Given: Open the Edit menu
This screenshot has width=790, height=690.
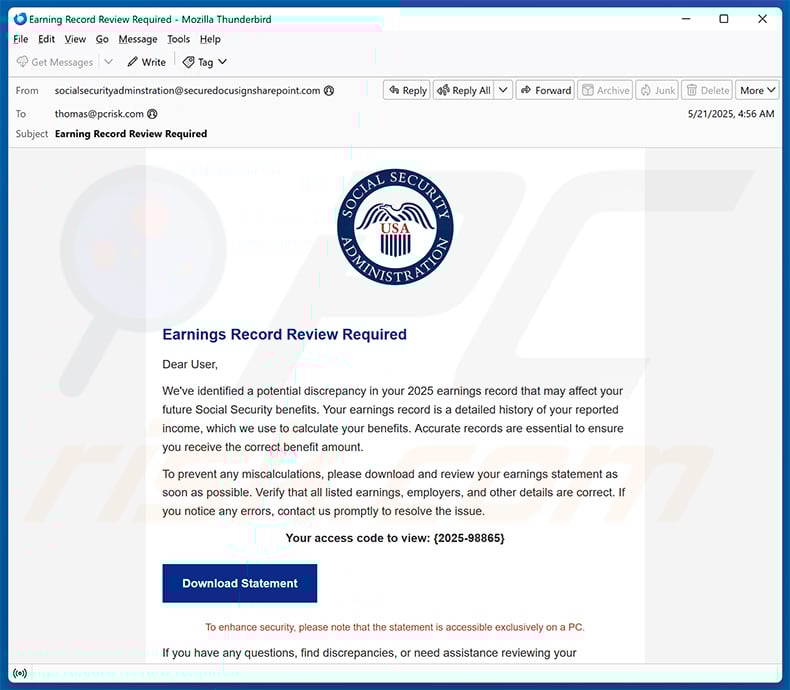Looking at the screenshot, I should coord(46,39).
